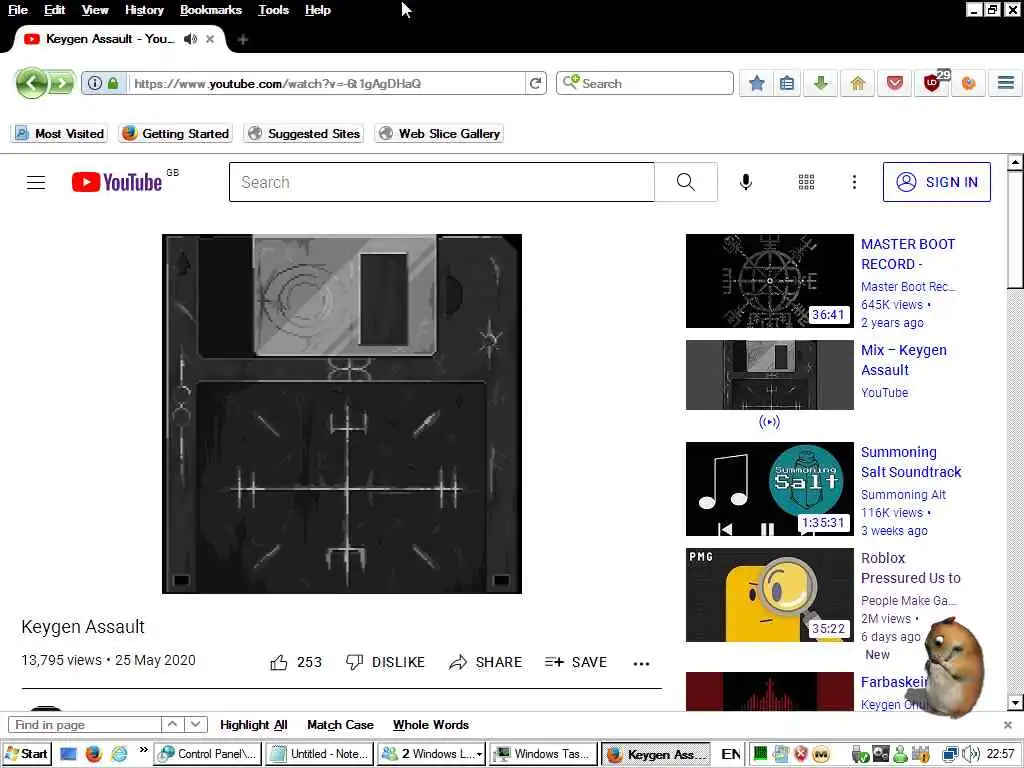
Task: Focus the YouTube search input field
Action: coord(441,182)
